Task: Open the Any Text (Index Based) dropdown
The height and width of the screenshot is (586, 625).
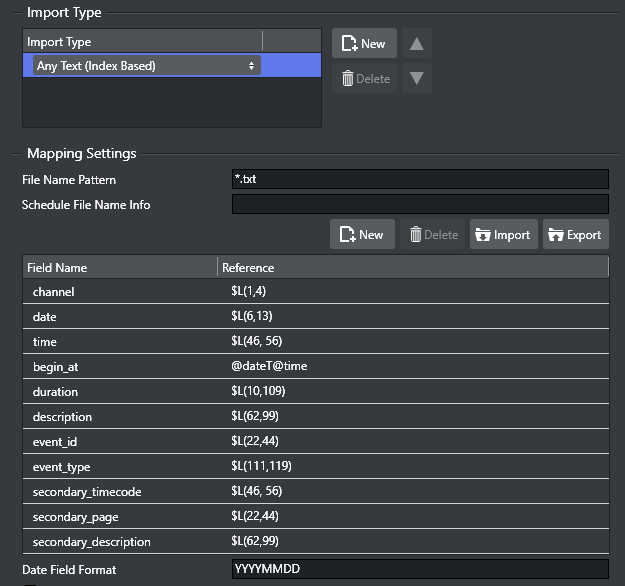Action: point(146,66)
